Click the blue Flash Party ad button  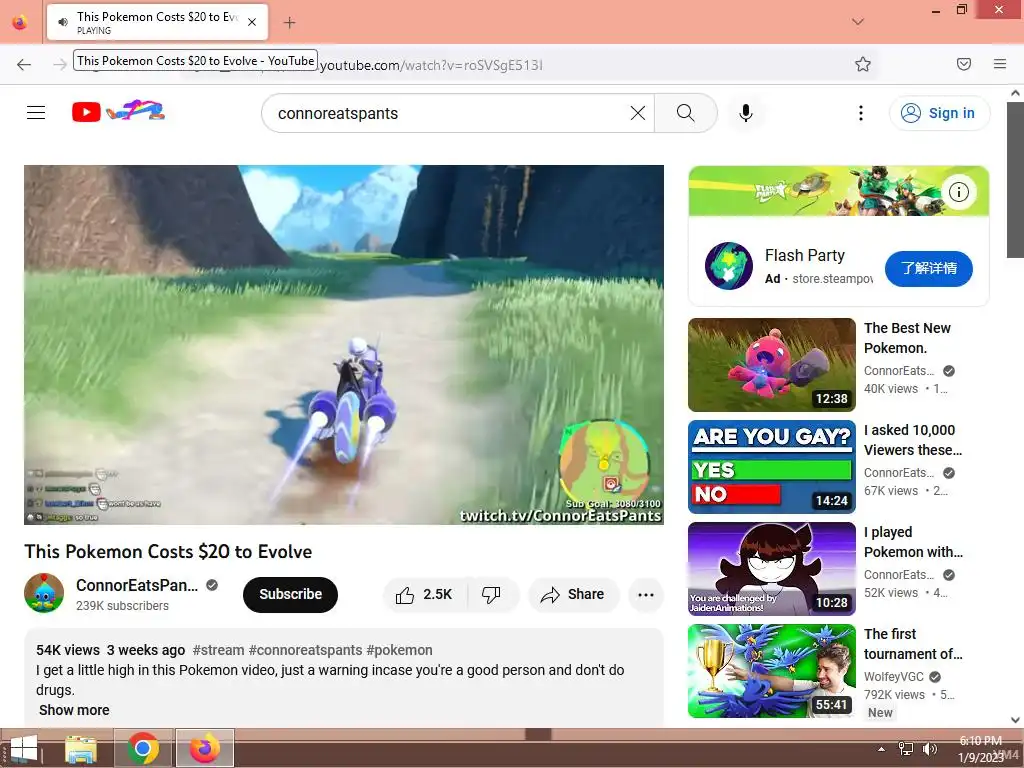[929, 268]
